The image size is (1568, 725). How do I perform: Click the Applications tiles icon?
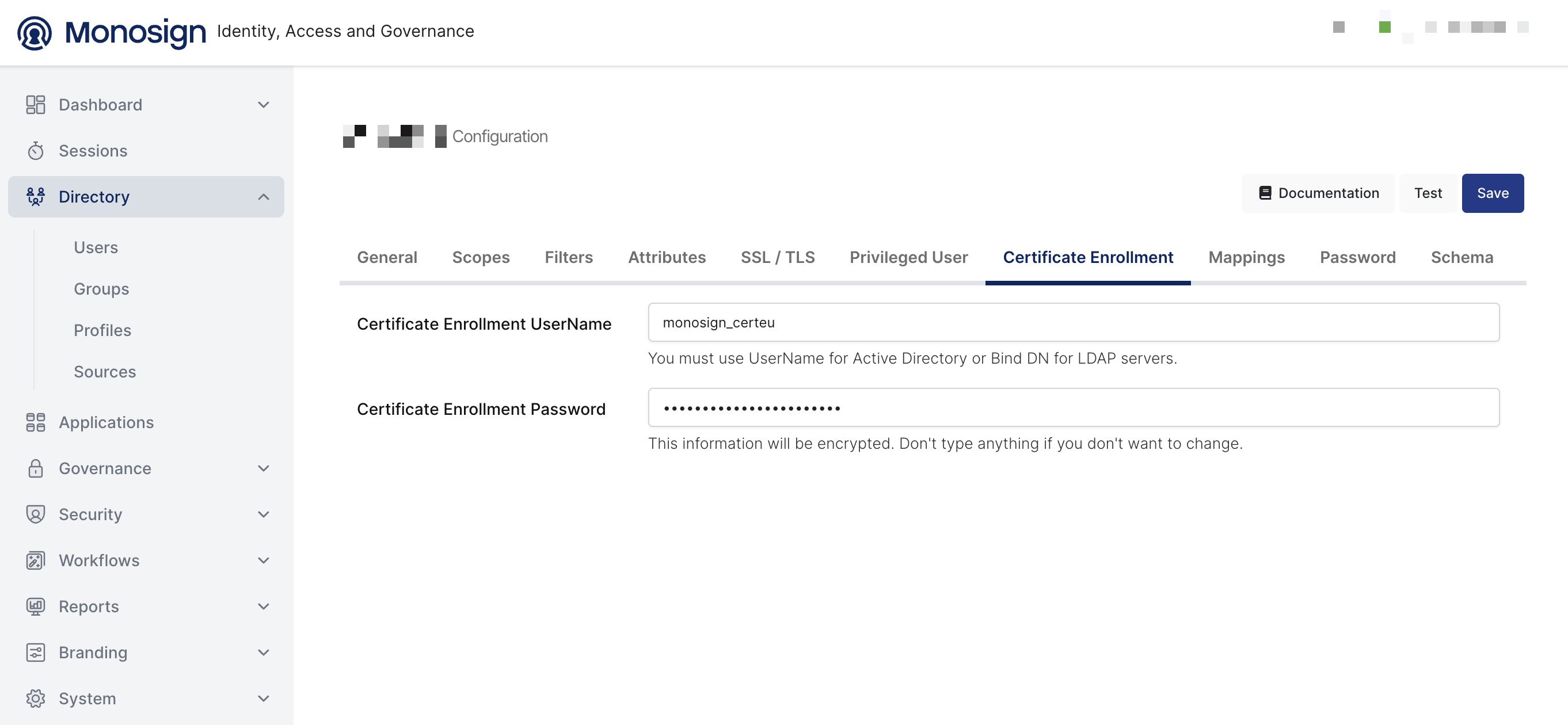35,422
